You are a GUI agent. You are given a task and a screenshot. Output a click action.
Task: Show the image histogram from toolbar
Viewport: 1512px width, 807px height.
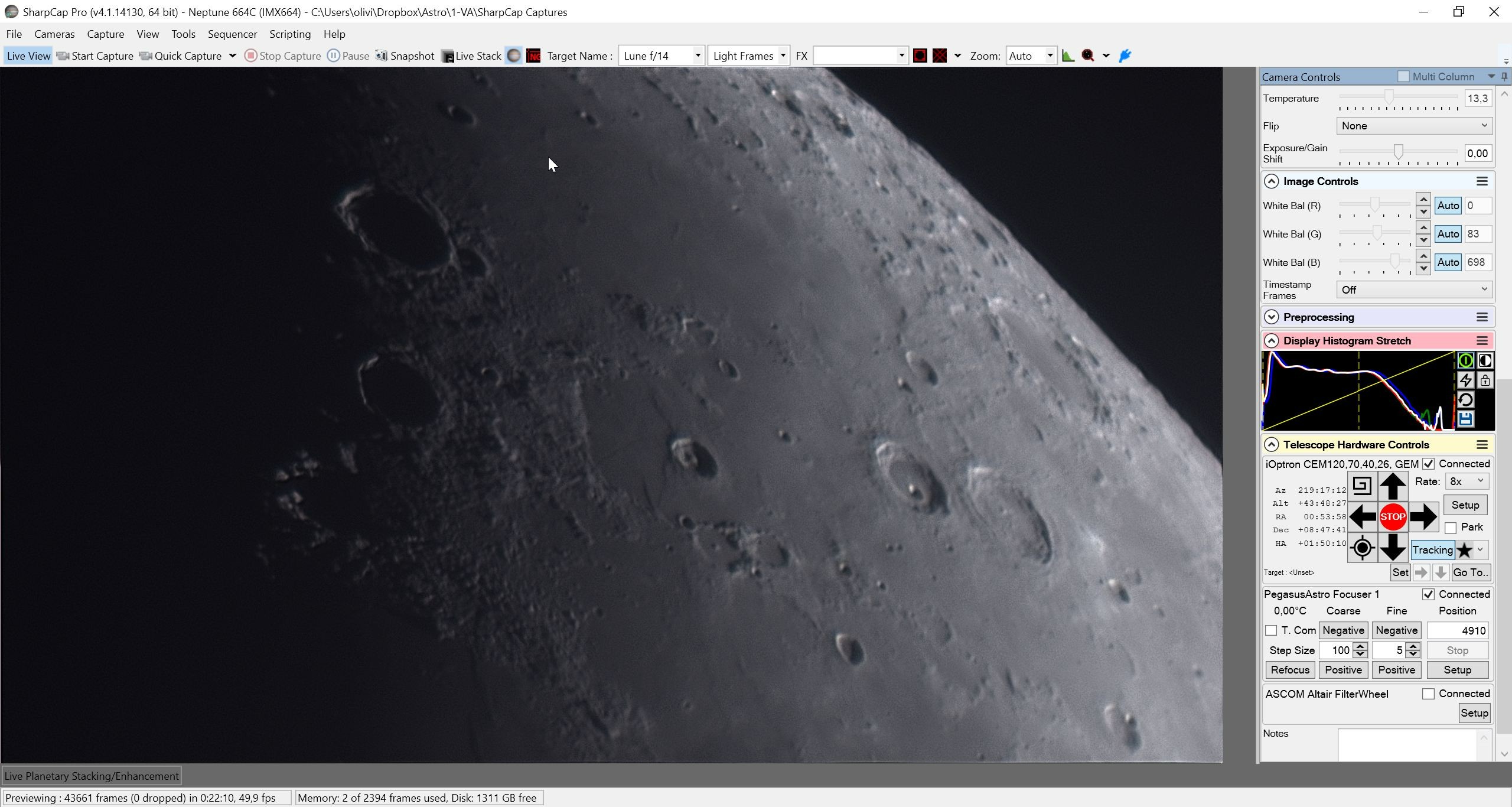click(1068, 56)
